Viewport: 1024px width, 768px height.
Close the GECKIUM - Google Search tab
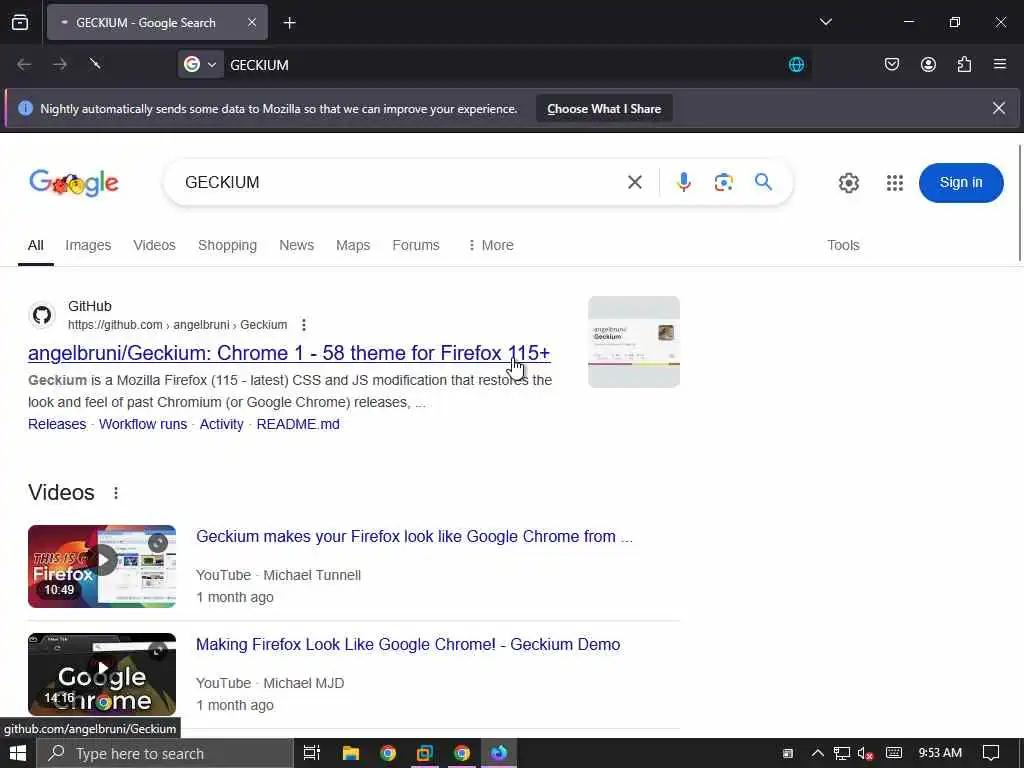click(251, 22)
